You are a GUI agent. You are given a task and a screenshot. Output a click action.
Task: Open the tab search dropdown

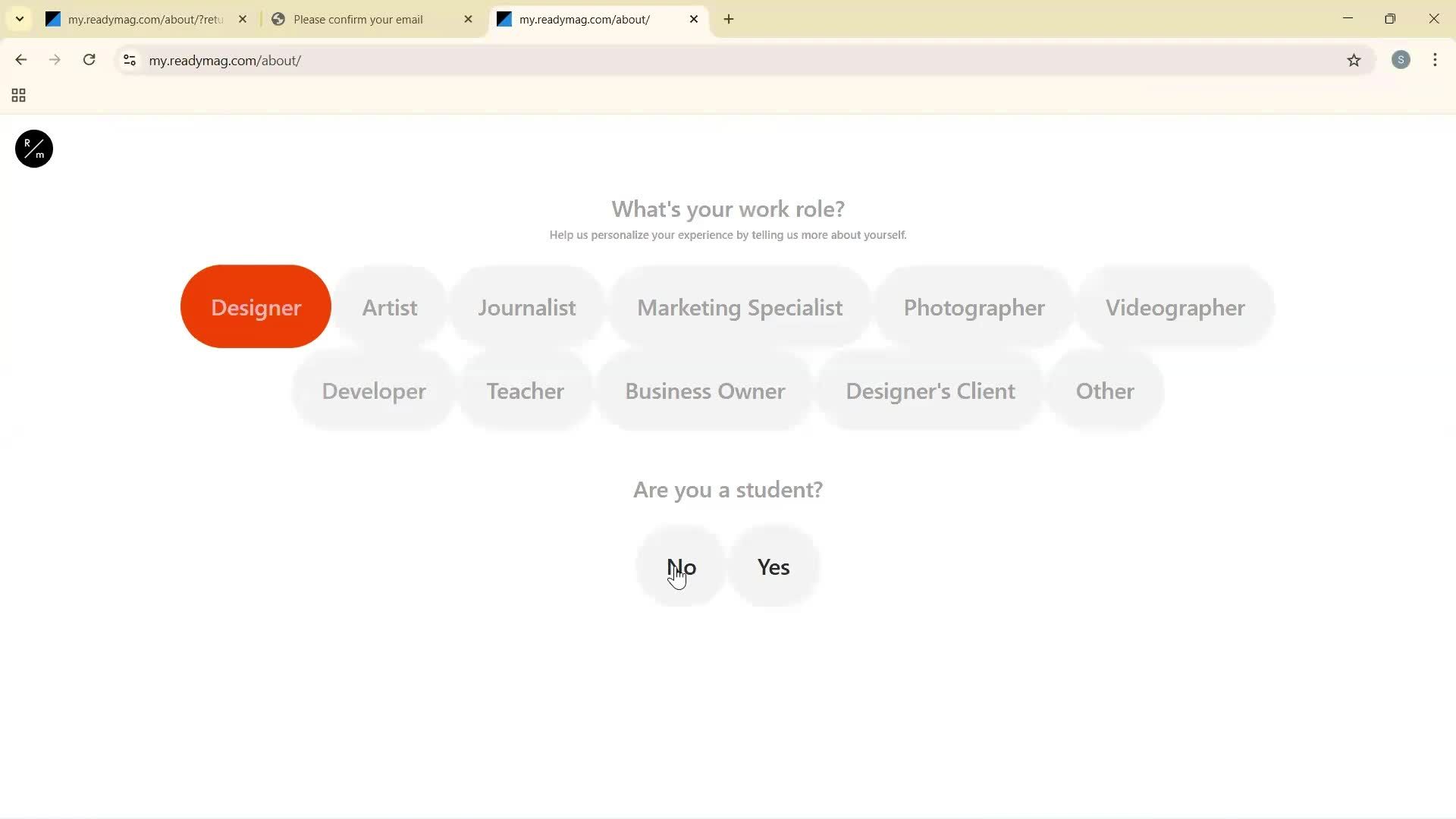[x=19, y=18]
